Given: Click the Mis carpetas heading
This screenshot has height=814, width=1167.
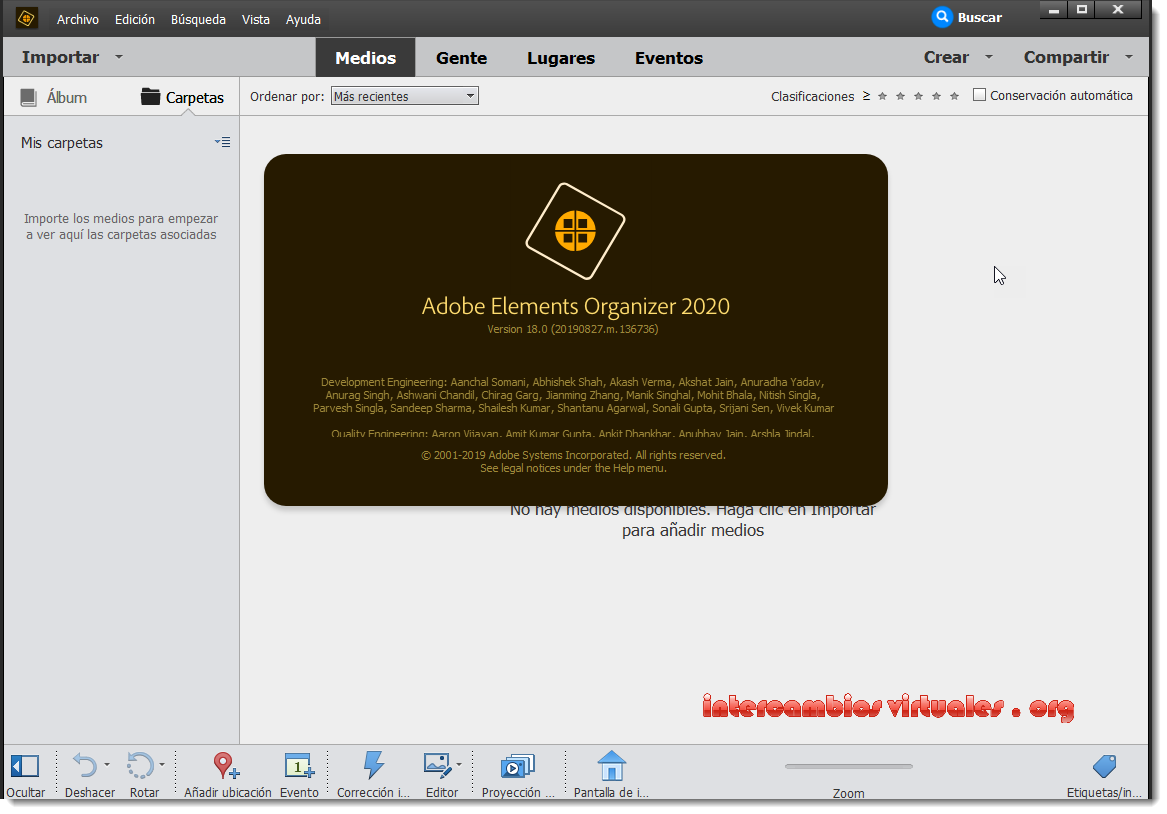Looking at the screenshot, I should (x=62, y=143).
